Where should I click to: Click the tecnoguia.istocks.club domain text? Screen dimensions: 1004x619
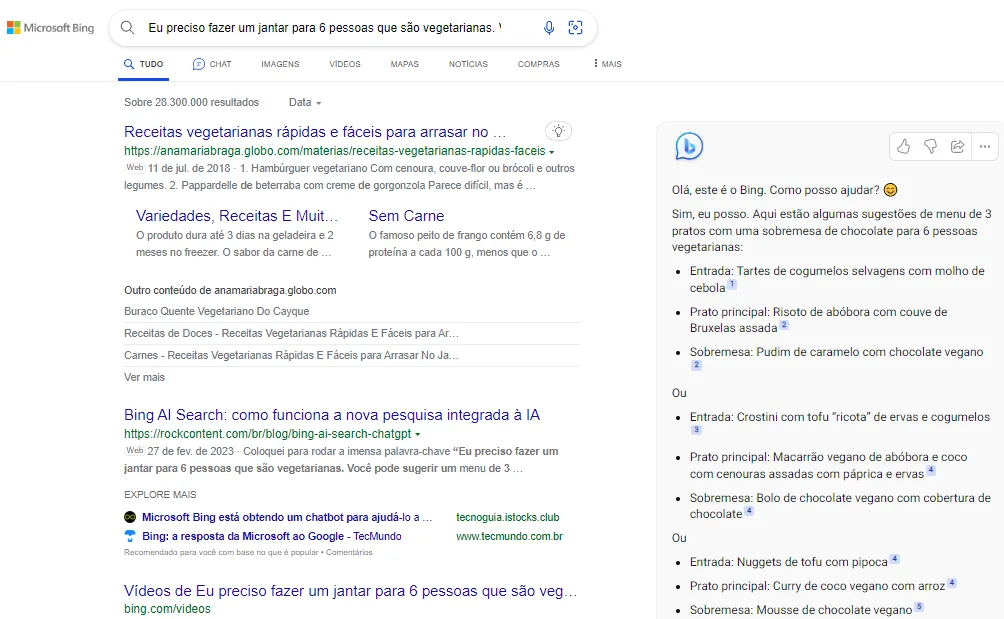pyautogui.click(x=508, y=517)
